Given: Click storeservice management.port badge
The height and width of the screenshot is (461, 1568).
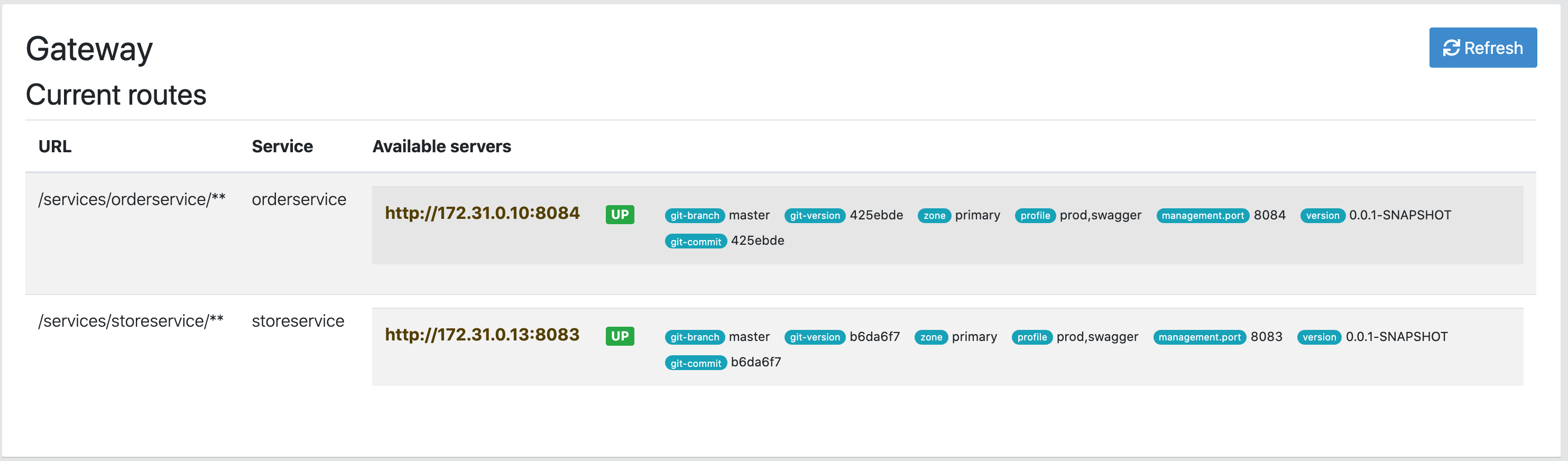Looking at the screenshot, I should [x=1199, y=337].
